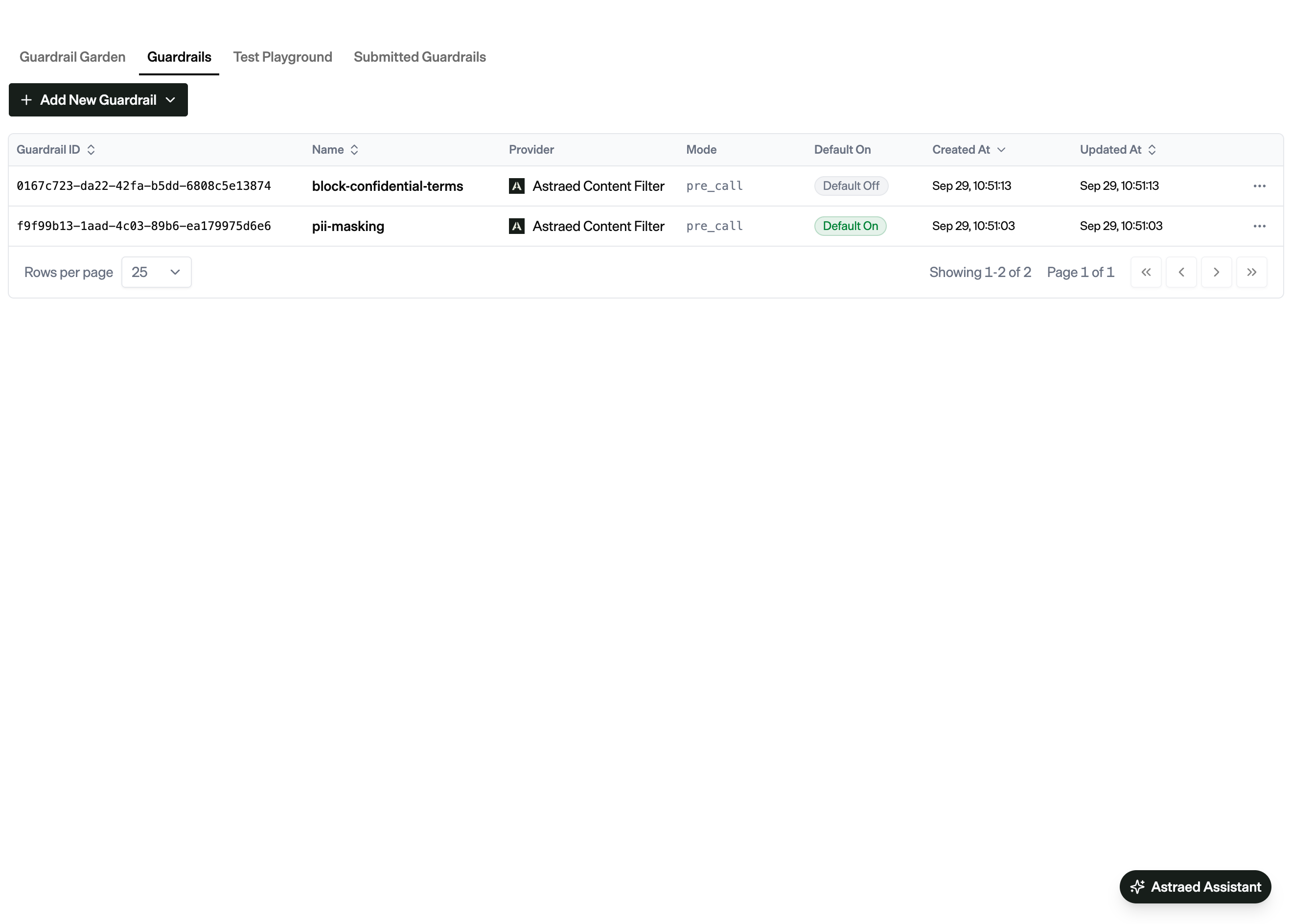Image resolution: width=1292 pixels, height=924 pixels.
Task: Click pre_call mode of block-confidential-terms
Action: click(714, 186)
